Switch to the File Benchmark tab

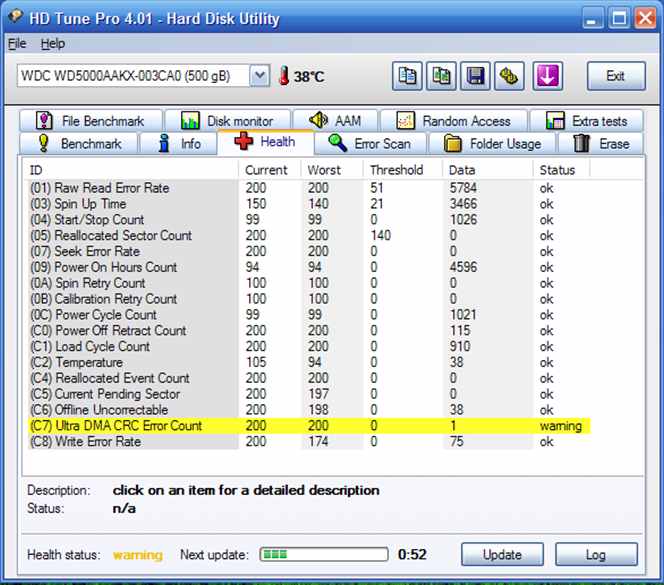pyautogui.click(x=91, y=121)
